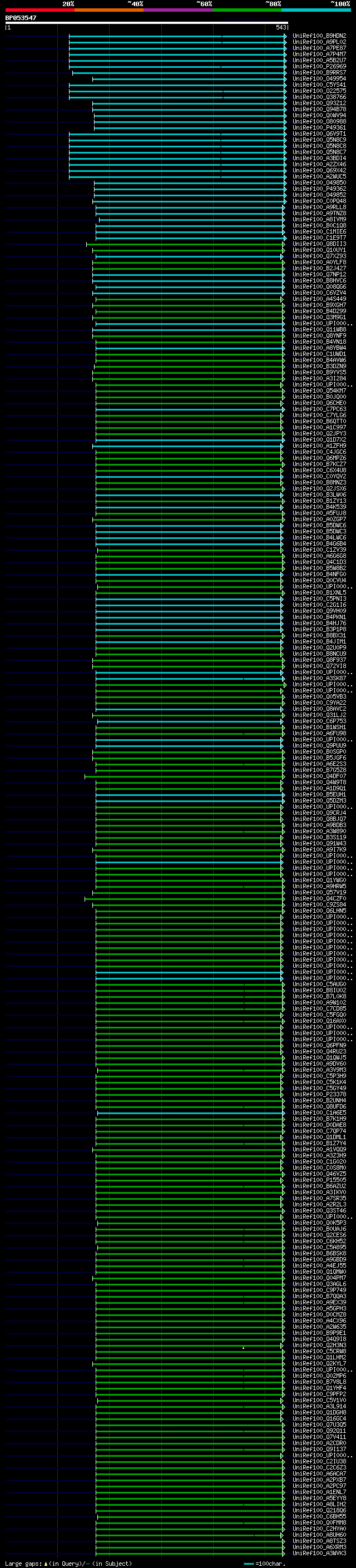Screen dimensions: 356x1568
Task: Select the UniRef100_Q7XZ93 label
Action: point(319,256)
